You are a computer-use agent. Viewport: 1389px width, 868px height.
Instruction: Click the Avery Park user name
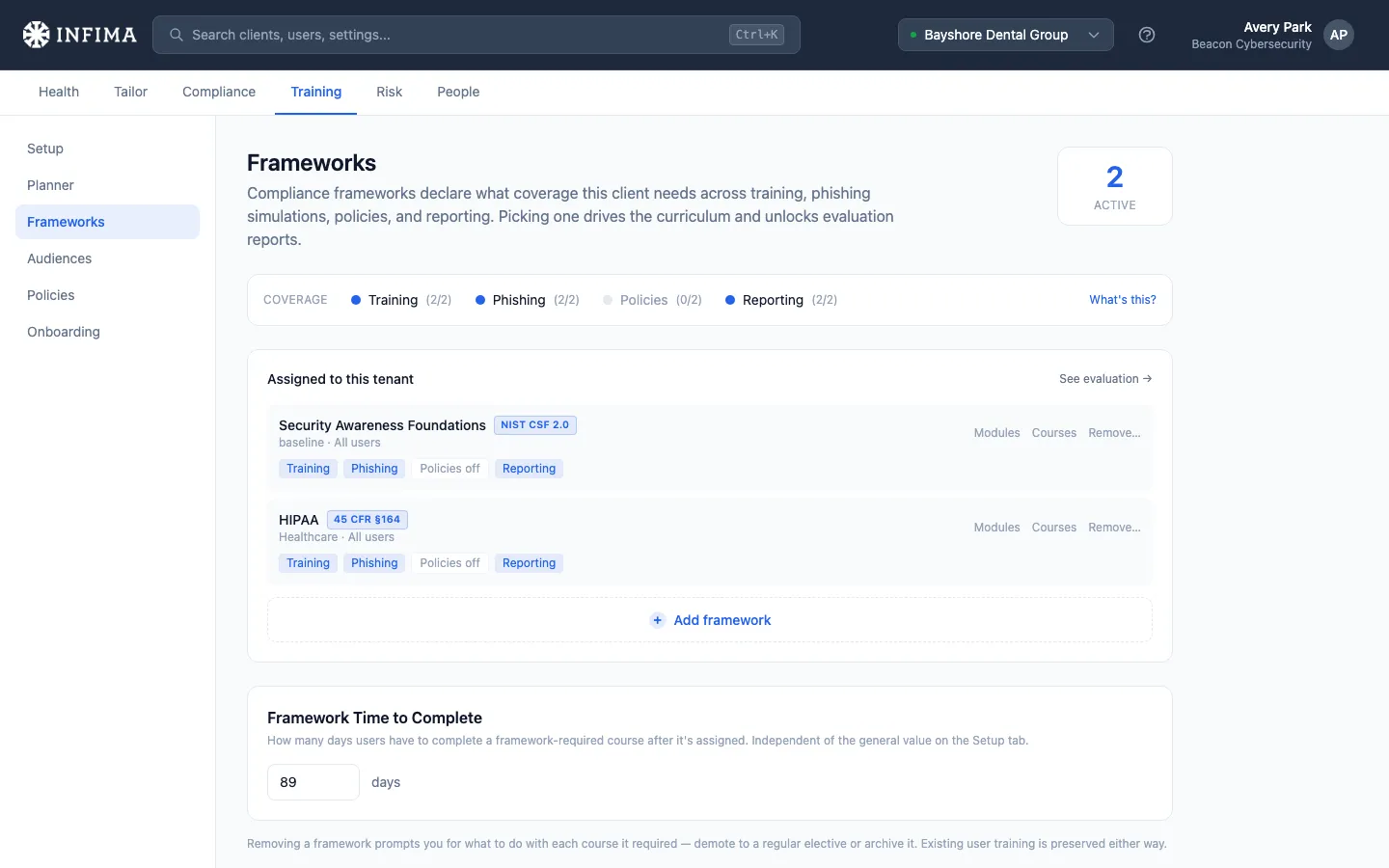pyautogui.click(x=1277, y=27)
